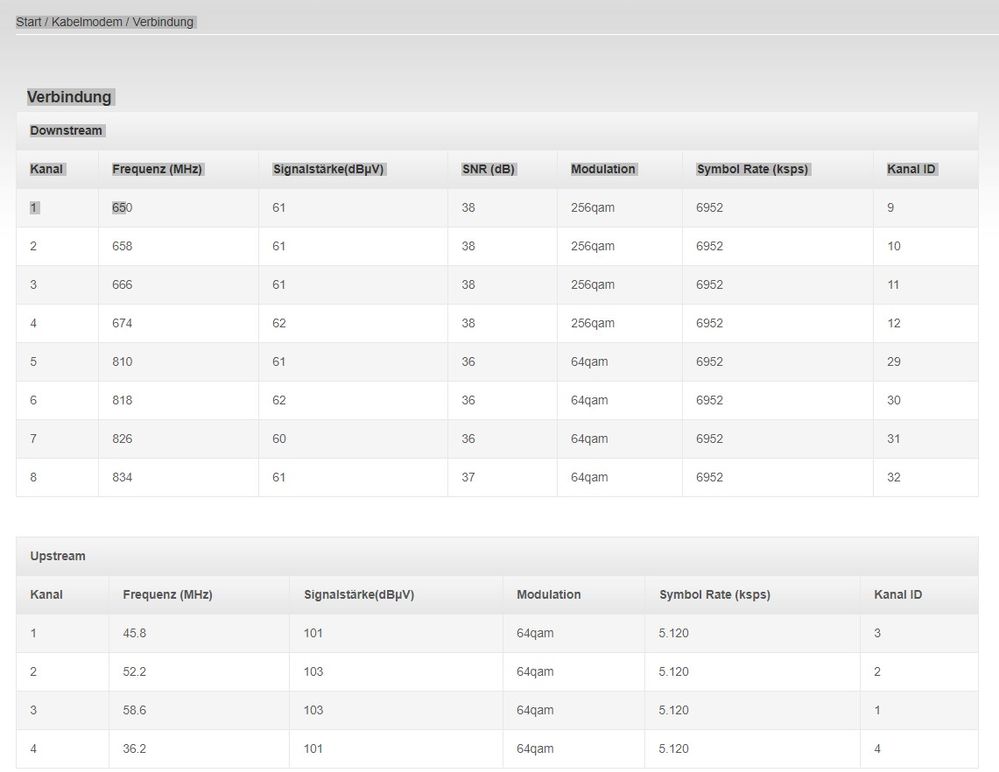Click upstream 'Signalstärke(dBµV)' column header

point(359,595)
